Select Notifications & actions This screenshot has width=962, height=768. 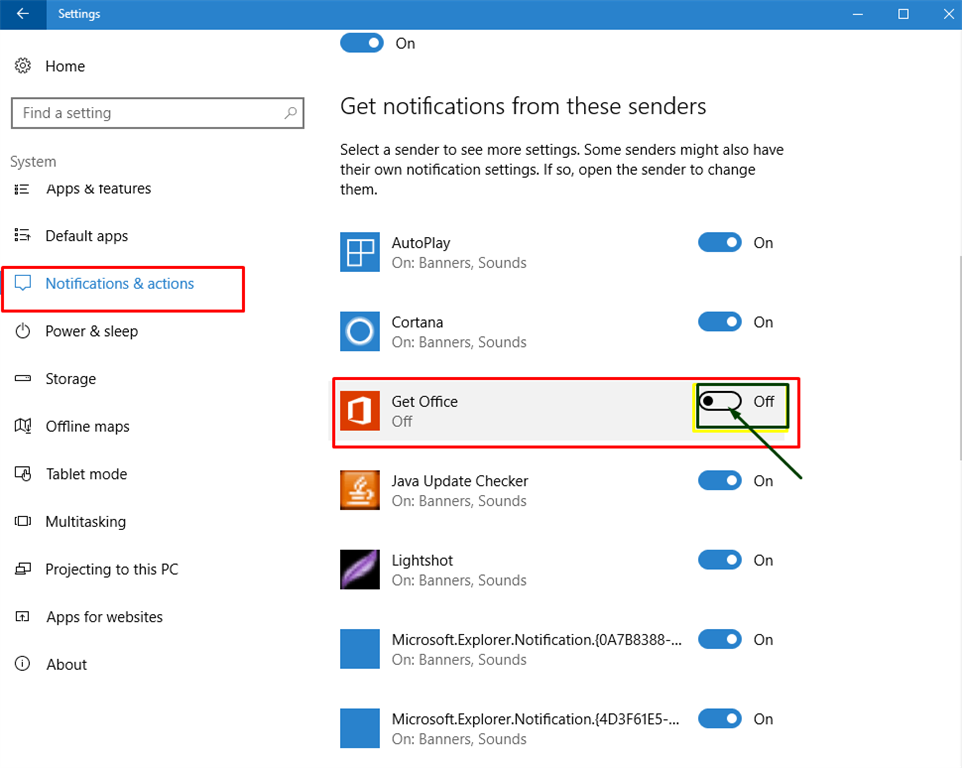tap(120, 283)
